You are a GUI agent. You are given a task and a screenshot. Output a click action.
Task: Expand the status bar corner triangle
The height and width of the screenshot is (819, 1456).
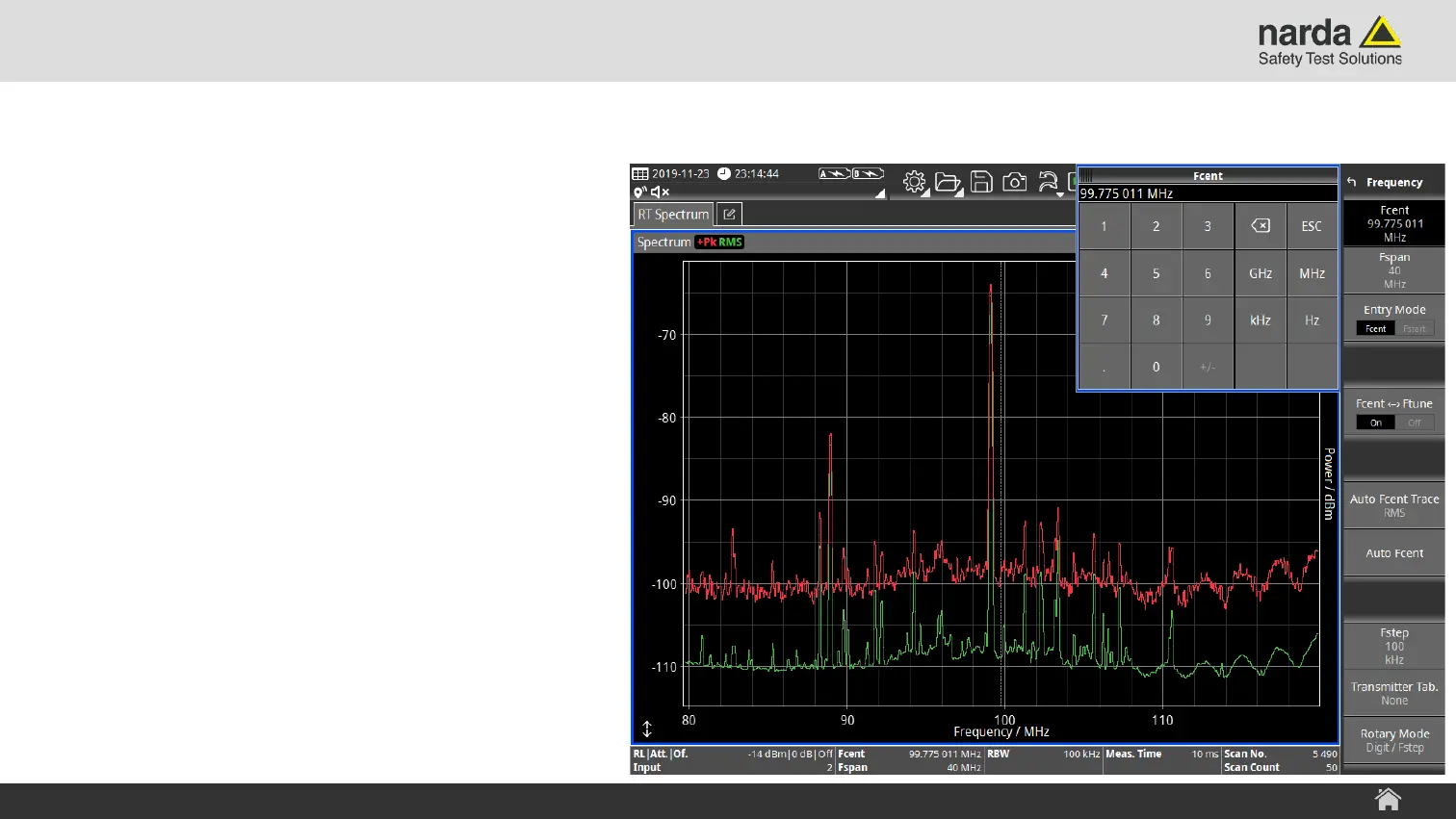click(x=880, y=193)
